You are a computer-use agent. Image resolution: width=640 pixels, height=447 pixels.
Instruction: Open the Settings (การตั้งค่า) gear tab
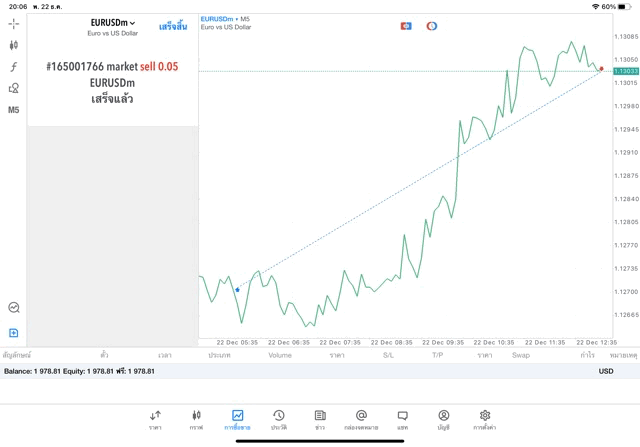pos(485,419)
